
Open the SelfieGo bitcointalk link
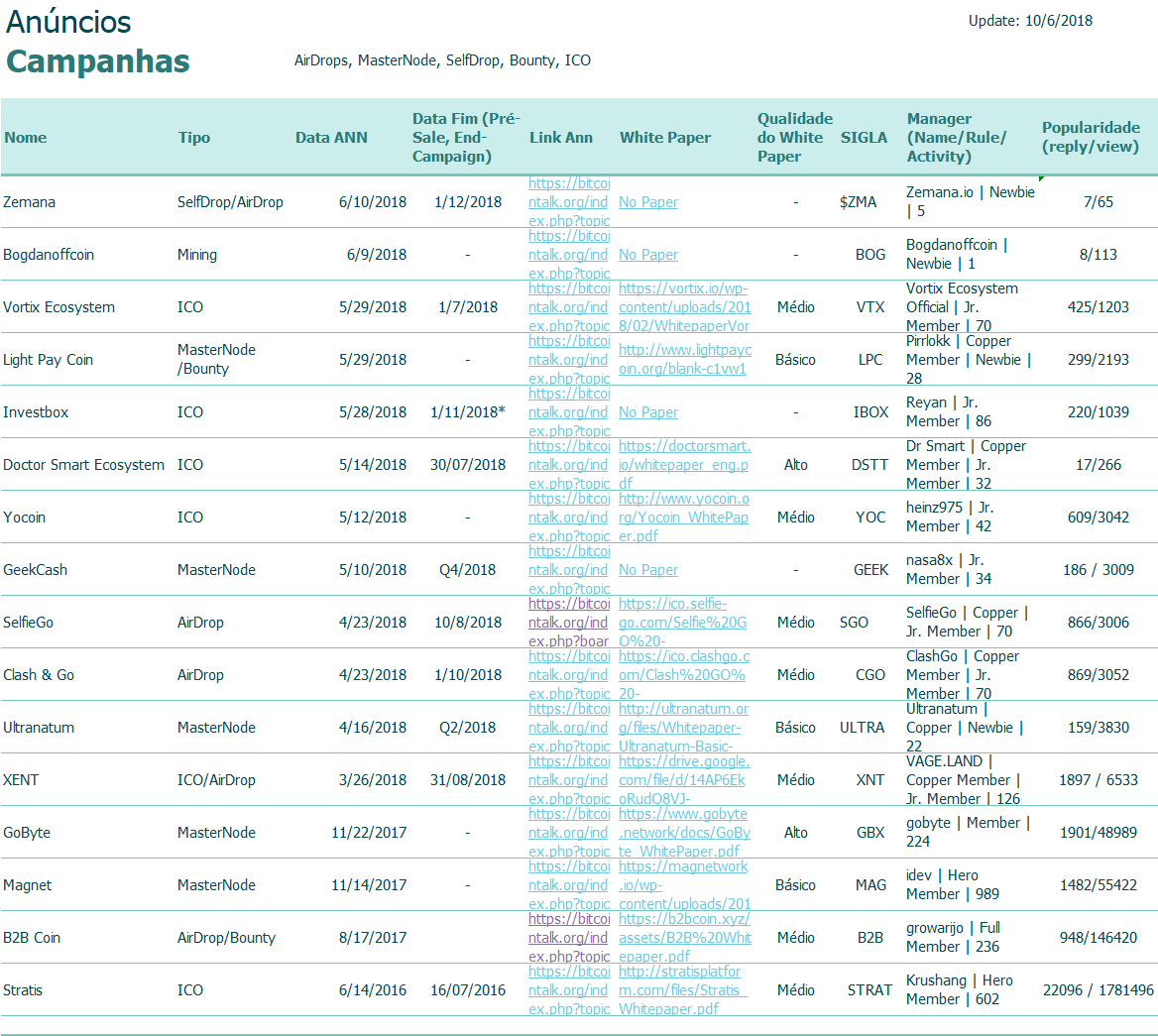[569, 622]
